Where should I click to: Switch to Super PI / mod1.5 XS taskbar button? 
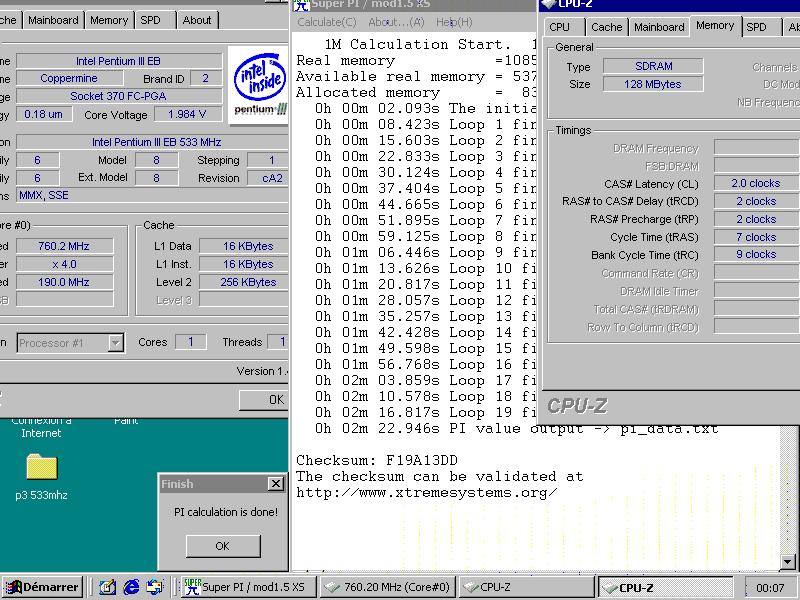[248, 587]
